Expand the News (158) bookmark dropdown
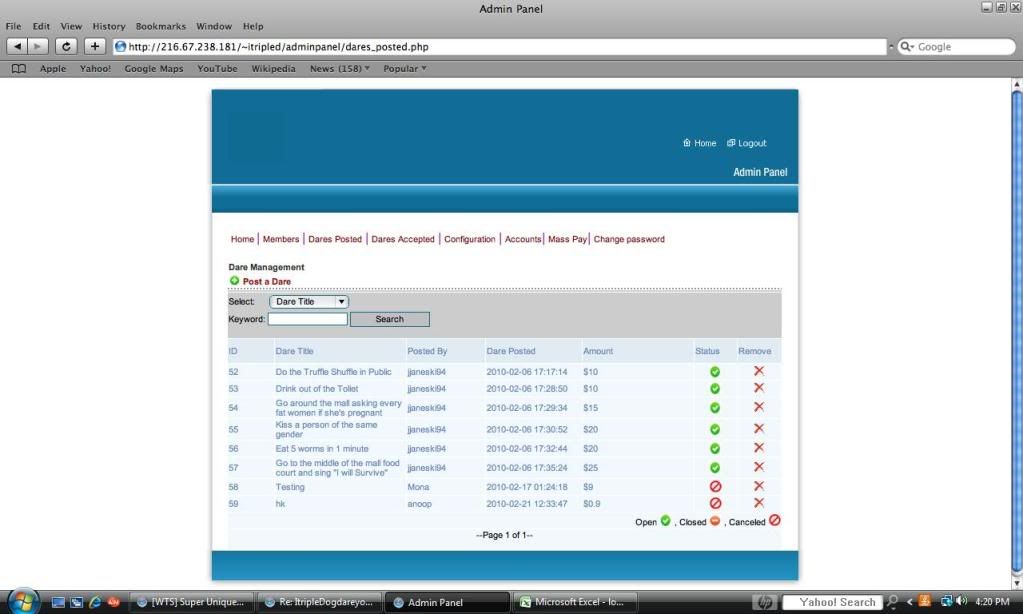The height and width of the screenshot is (614, 1023). pyautogui.click(x=339, y=69)
